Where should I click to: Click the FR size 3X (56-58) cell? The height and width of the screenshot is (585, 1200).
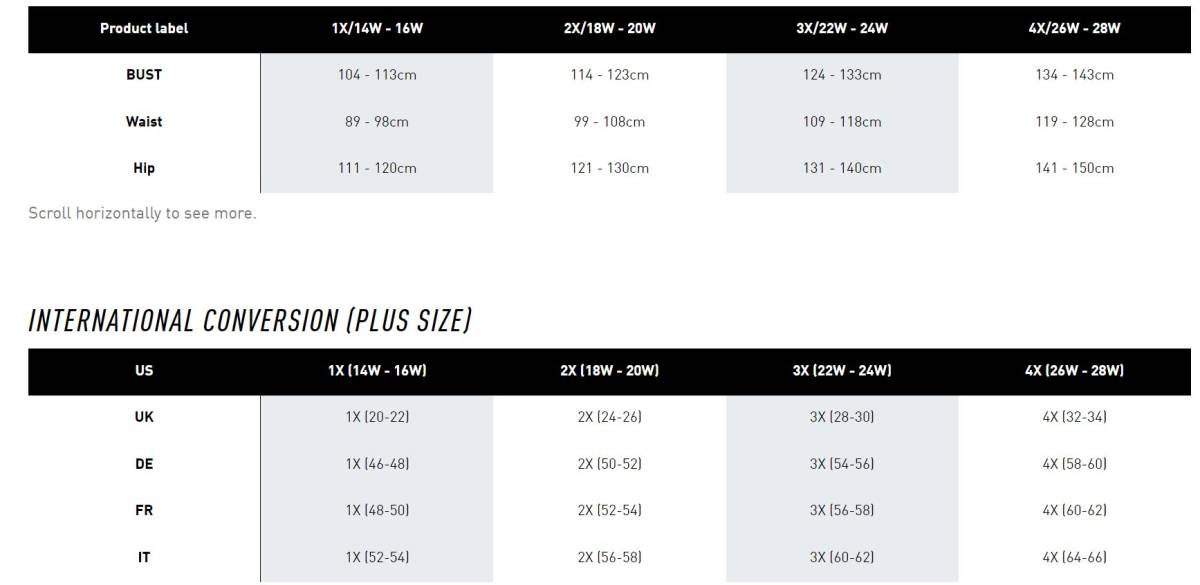click(842, 510)
